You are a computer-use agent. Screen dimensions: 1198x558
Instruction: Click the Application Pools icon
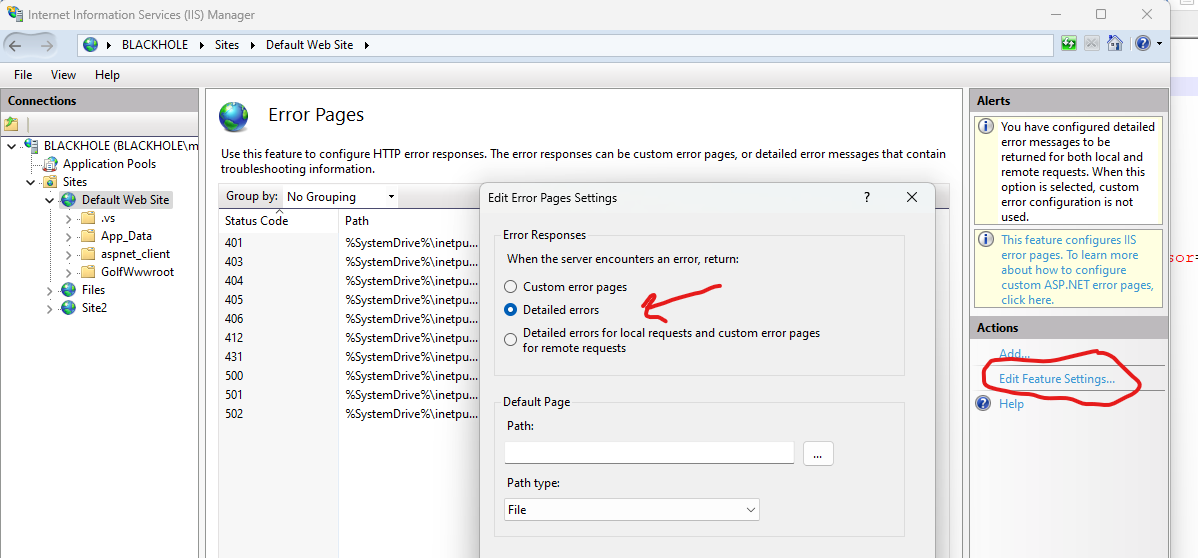point(50,164)
